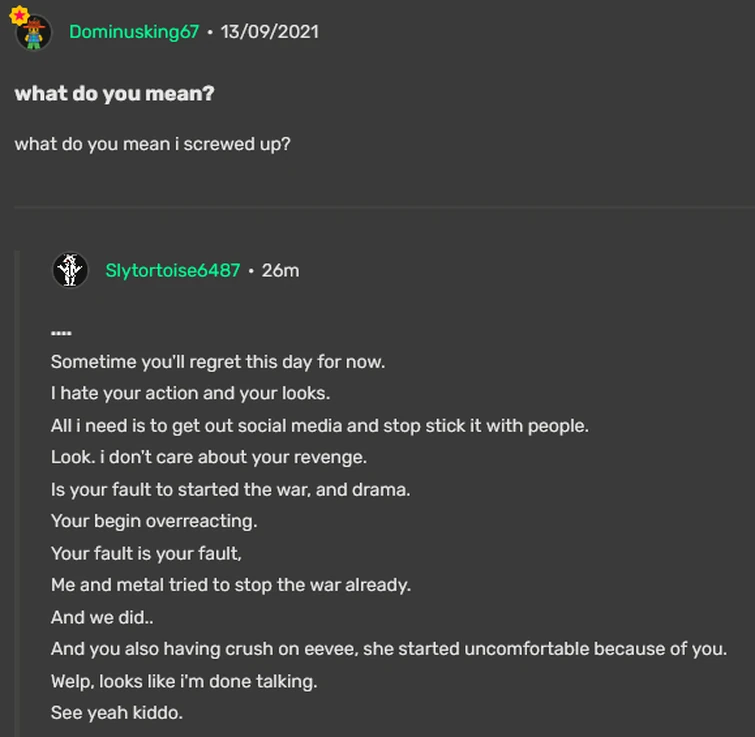The image size is (755, 737).
Task: Click the 26m reply timestamp
Action: tap(280, 270)
